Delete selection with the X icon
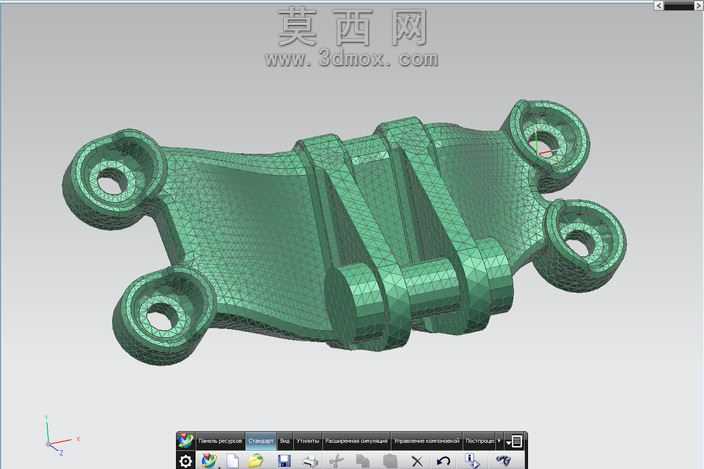This screenshot has height=469, width=704. 417,461
